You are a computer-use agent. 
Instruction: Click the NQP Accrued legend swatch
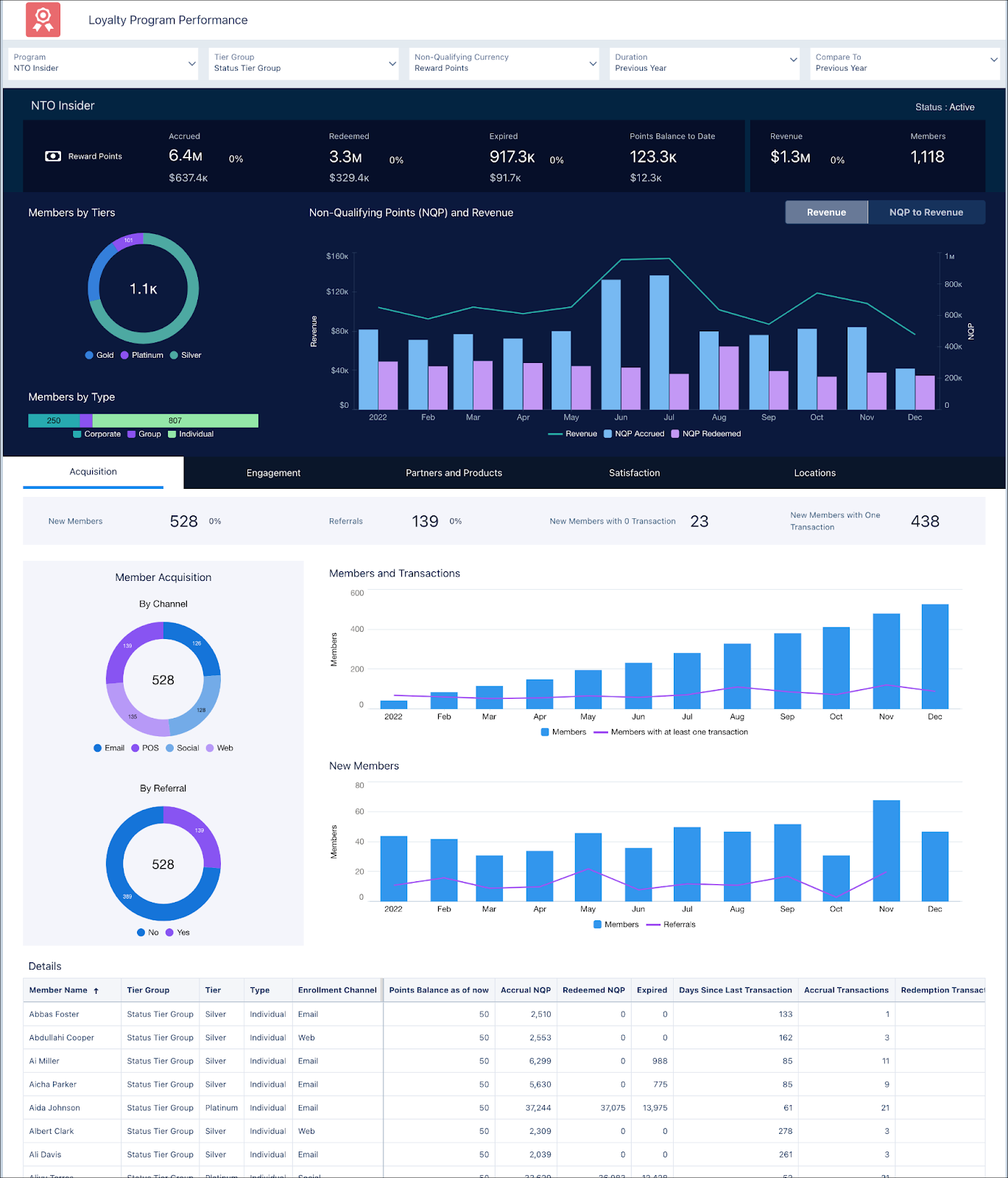pos(607,434)
